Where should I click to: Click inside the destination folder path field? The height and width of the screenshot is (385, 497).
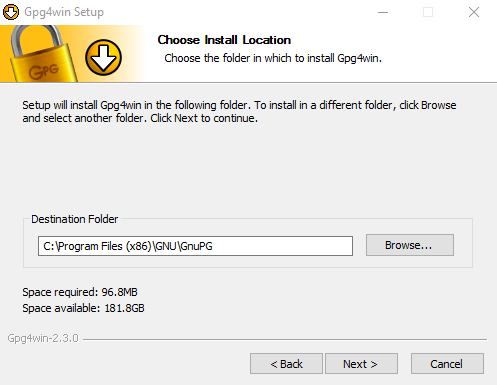195,246
